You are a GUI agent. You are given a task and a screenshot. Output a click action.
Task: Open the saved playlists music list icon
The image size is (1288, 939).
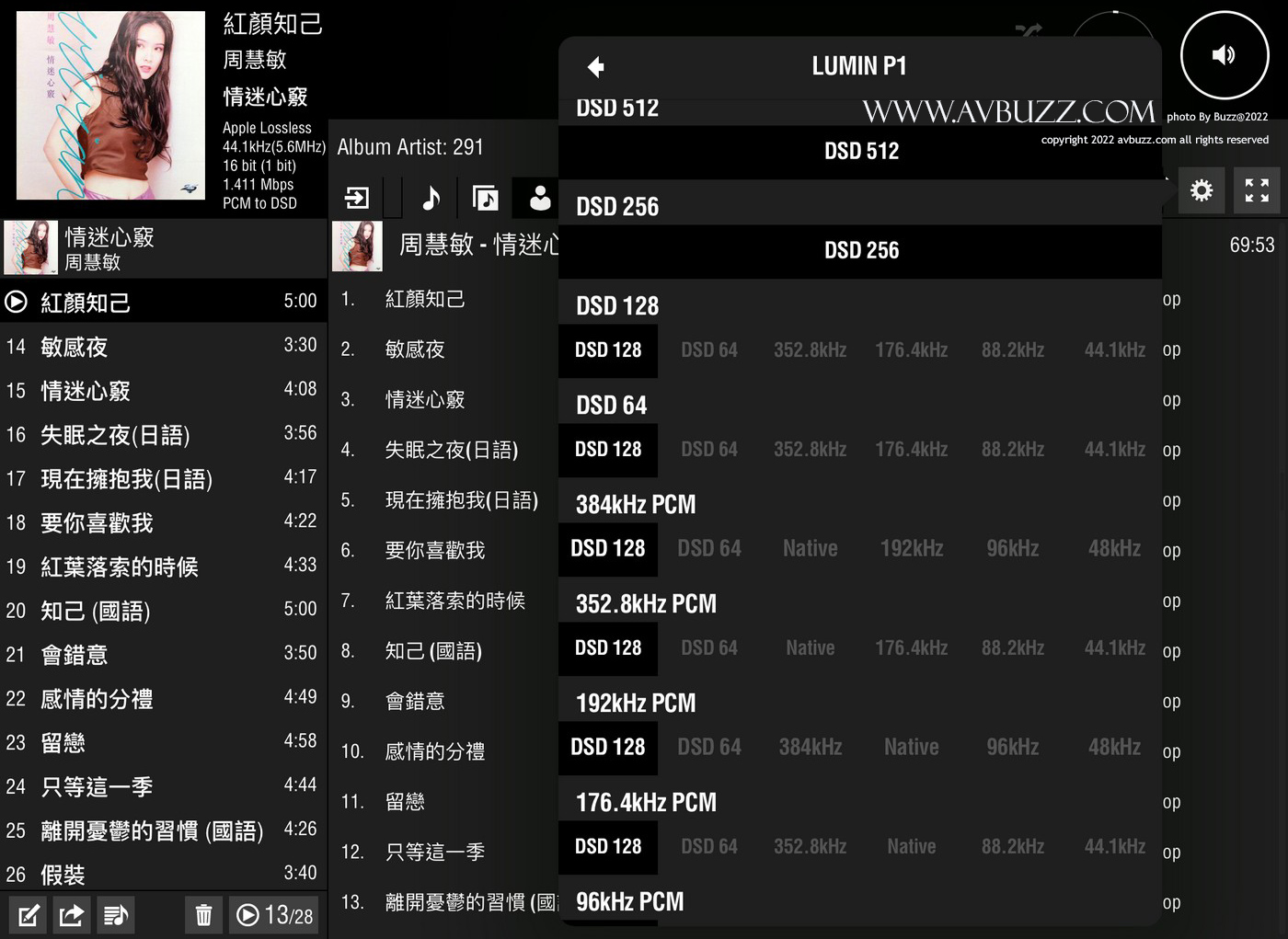(x=116, y=915)
